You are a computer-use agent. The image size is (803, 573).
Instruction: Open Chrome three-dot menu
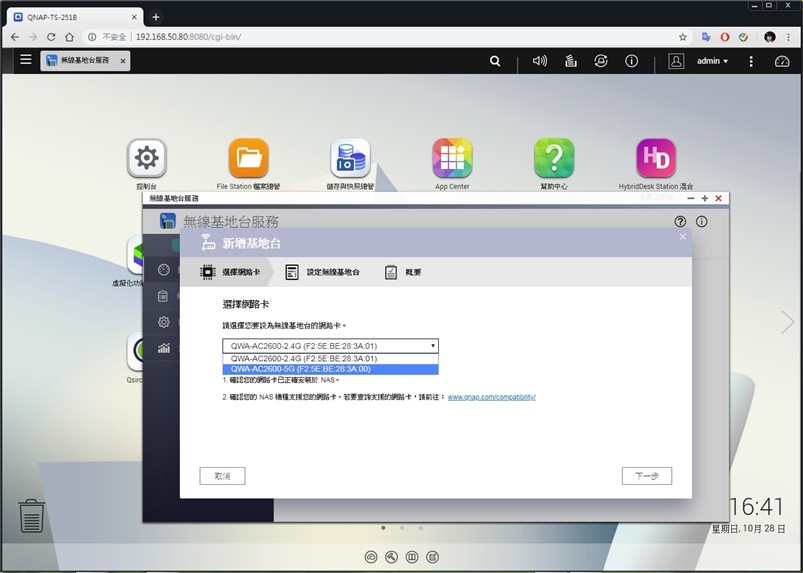(789, 37)
